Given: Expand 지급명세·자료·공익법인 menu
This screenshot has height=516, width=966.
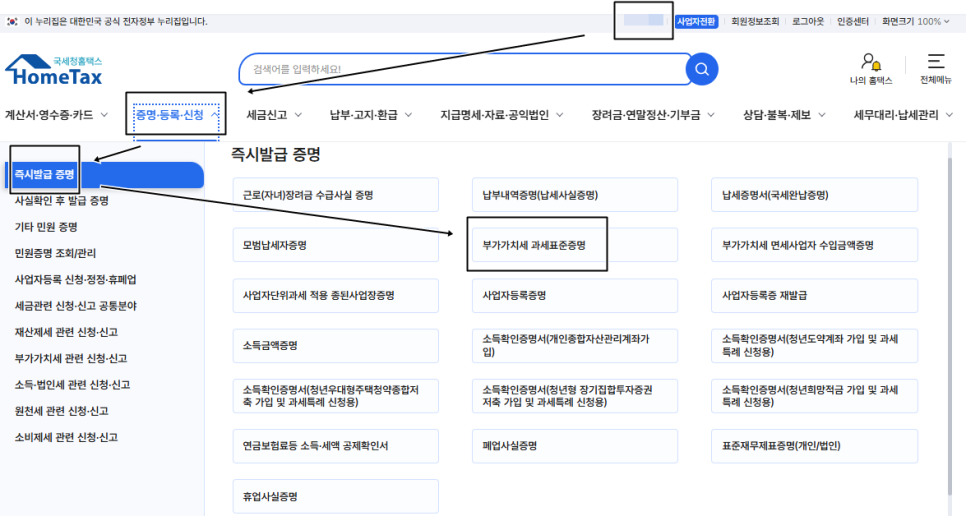Looking at the screenshot, I should (501, 115).
